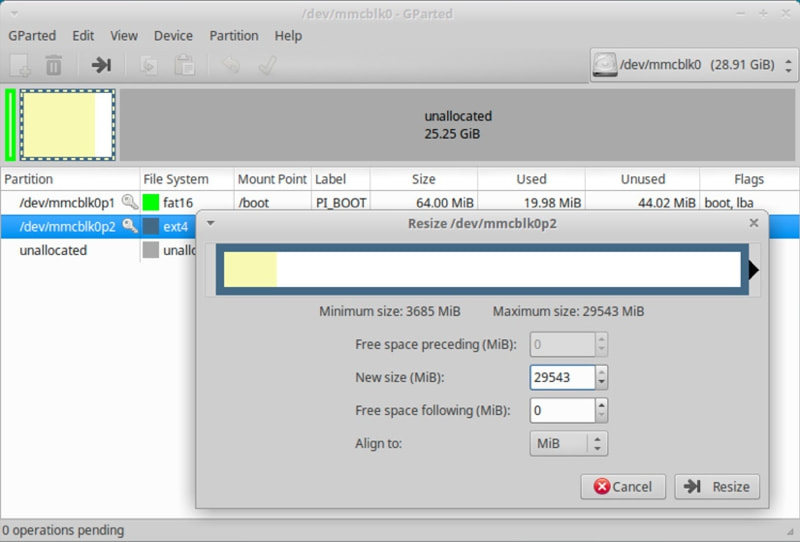Click the right resize handle arrow of partition bar
Viewport: 800px width, 542px height.
coord(754,269)
